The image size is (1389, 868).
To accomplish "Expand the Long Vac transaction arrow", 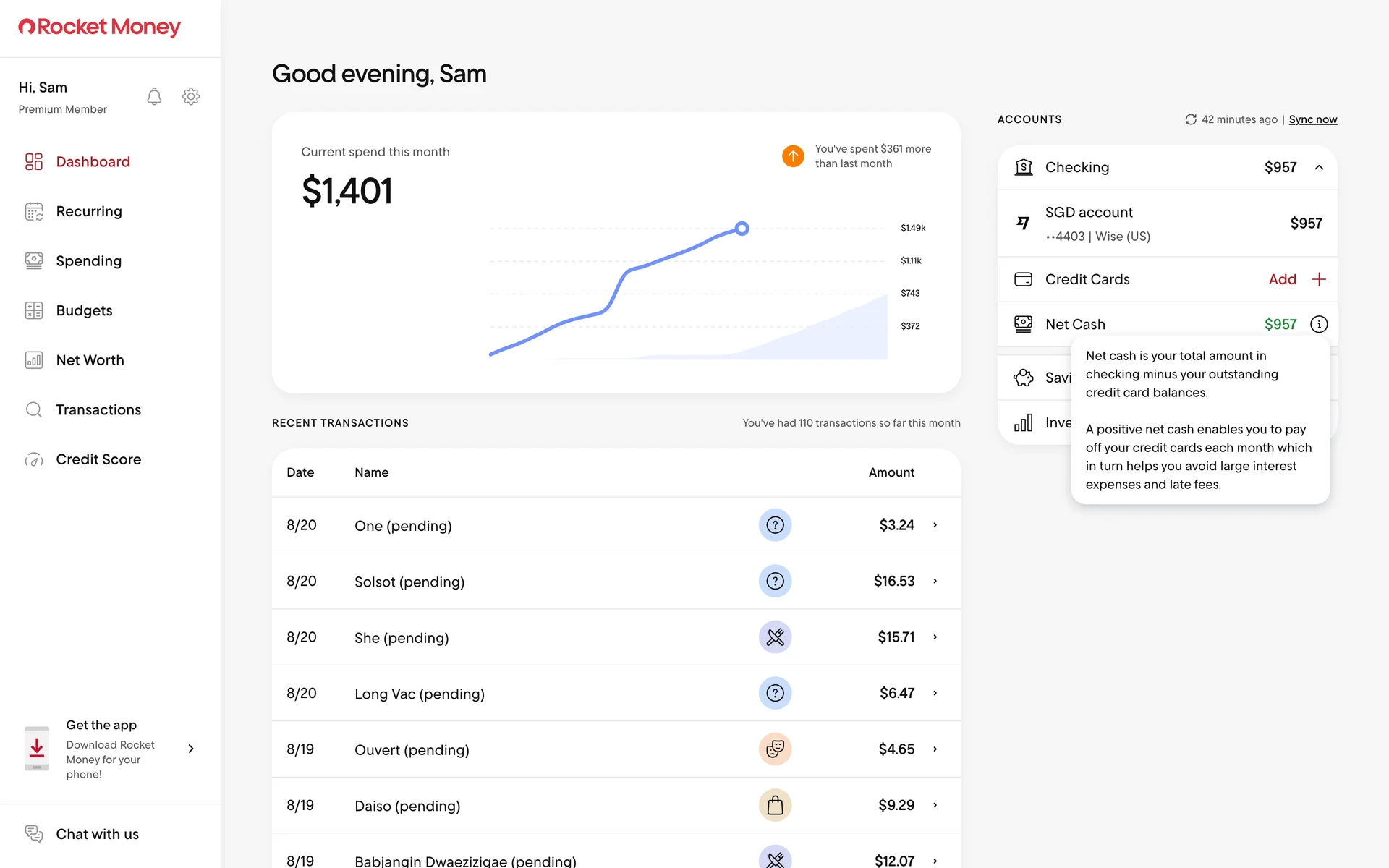I will [935, 693].
